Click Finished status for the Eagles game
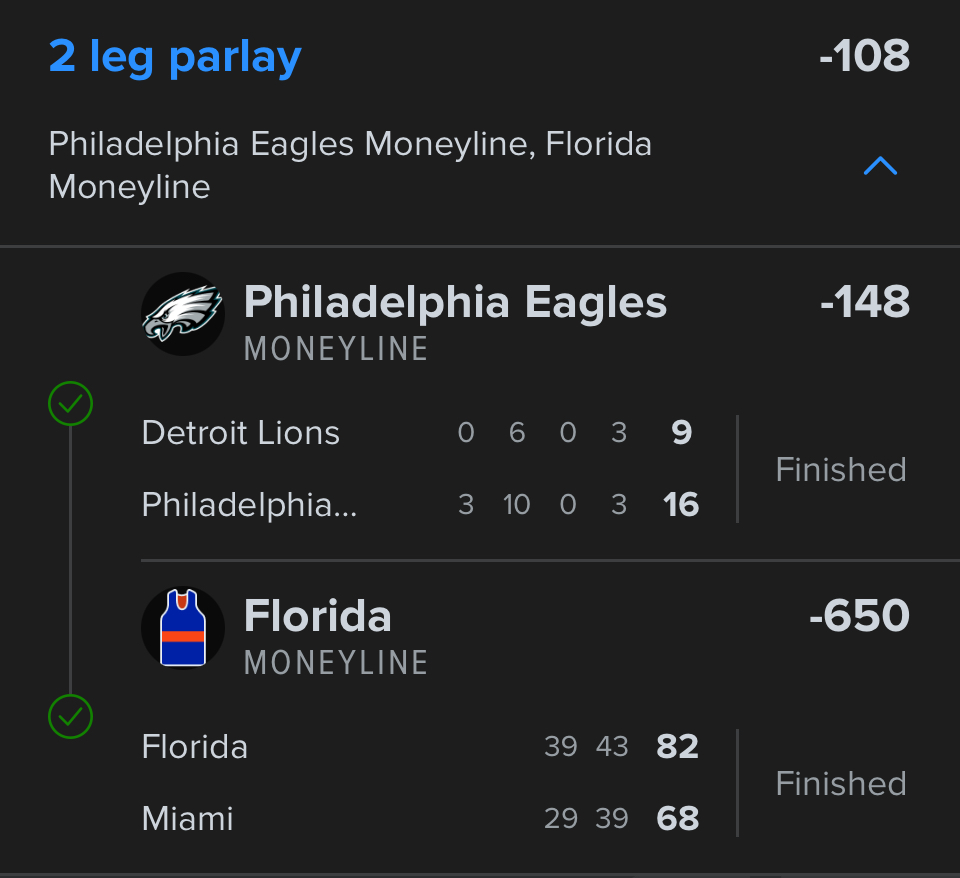 (x=841, y=469)
